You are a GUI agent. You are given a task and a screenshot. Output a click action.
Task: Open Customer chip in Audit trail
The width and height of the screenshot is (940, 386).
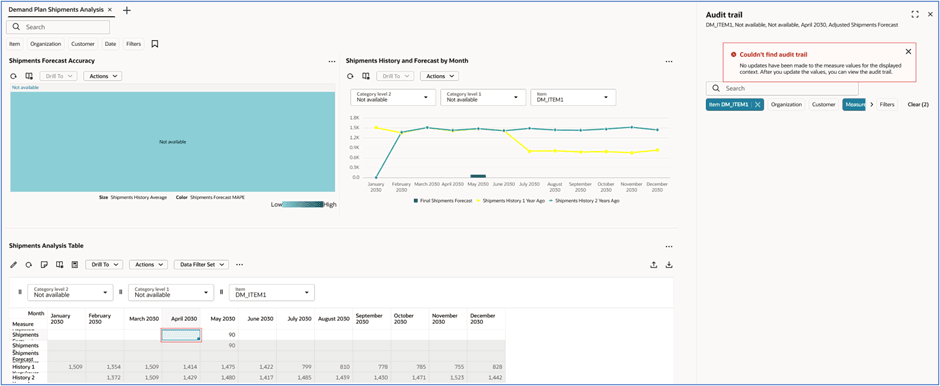click(823, 104)
